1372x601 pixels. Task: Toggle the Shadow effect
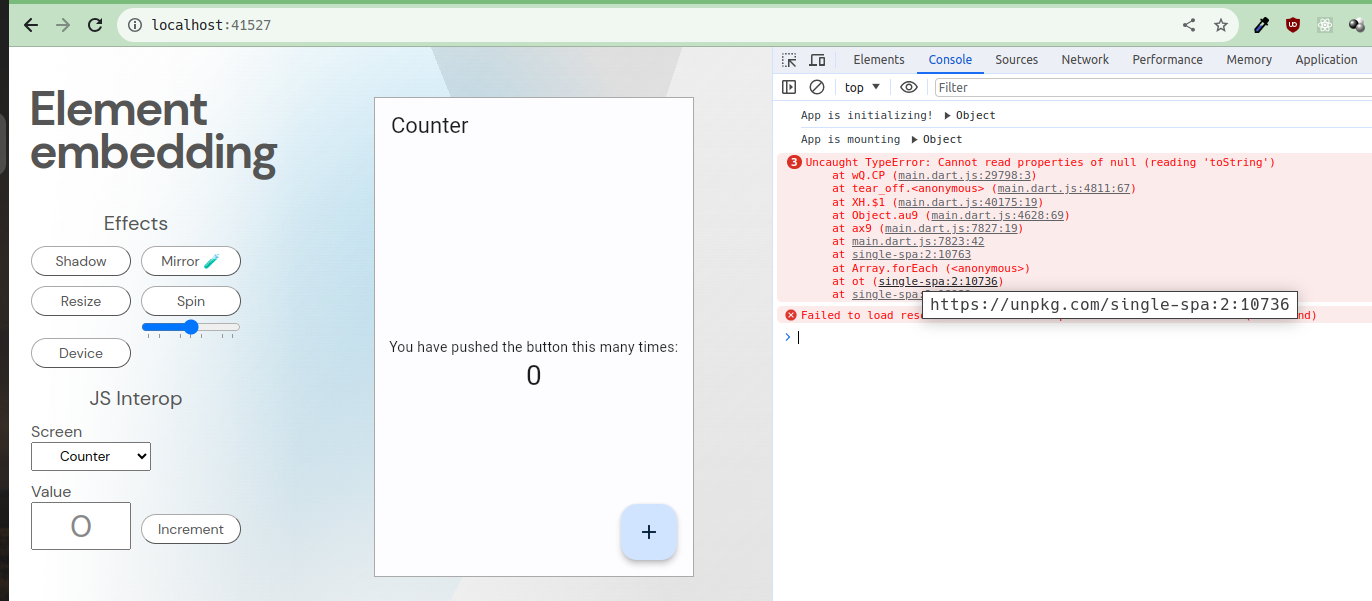(x=80, y=261)
